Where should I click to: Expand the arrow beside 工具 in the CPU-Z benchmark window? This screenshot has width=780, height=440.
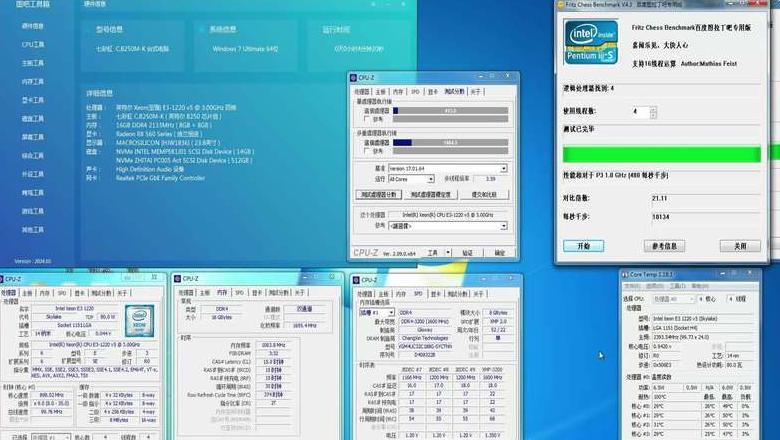pyautogui.click(x=448, y=253)
